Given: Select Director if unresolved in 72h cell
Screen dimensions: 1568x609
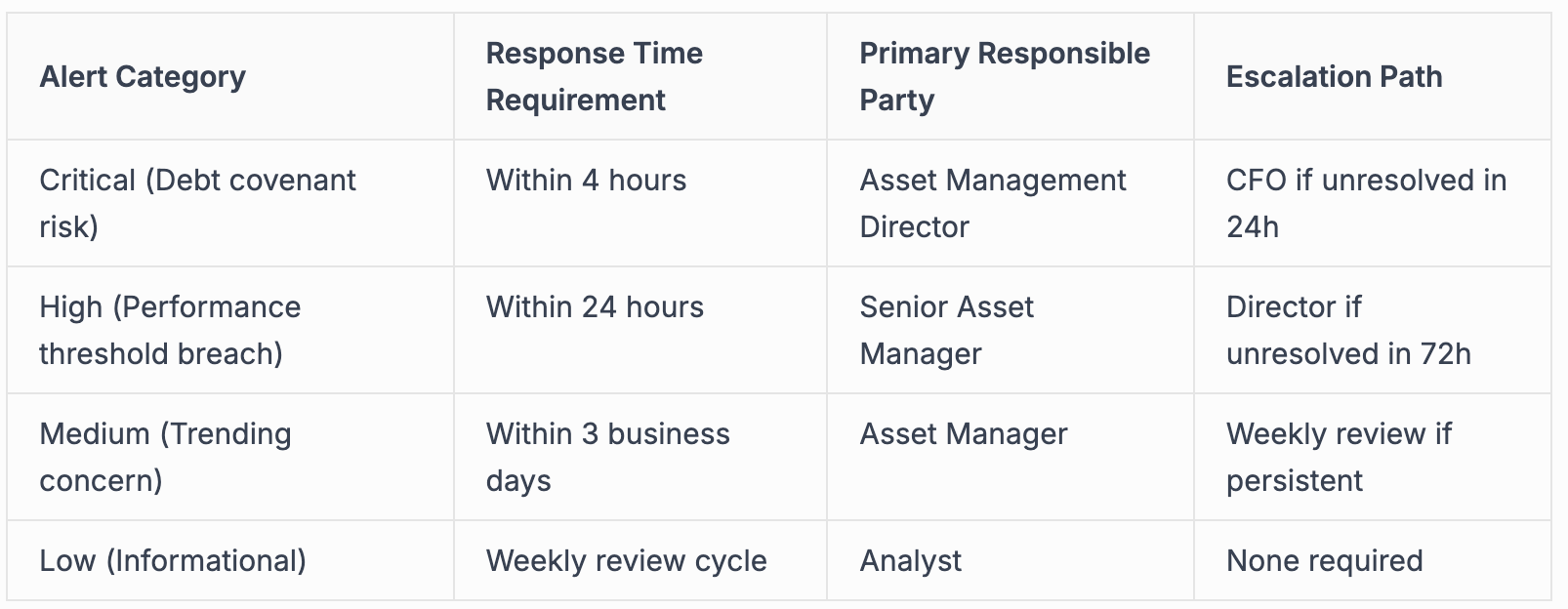Looking at the screenshot, I should 1347,330.
